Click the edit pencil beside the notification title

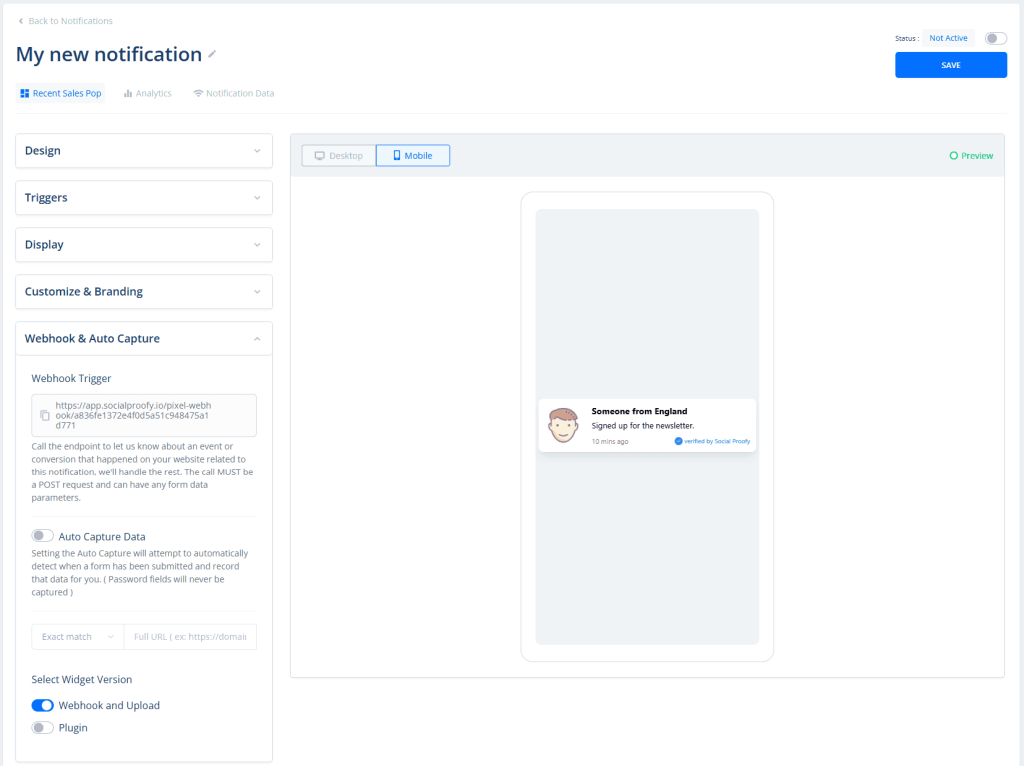pyautogui.click(x=212, y=55)
